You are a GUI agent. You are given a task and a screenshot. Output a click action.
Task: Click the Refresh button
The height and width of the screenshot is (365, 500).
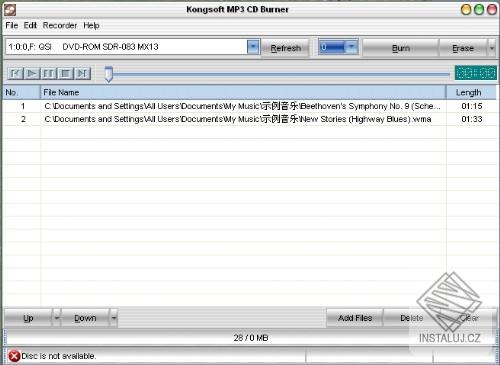click(x=286, y=48)
